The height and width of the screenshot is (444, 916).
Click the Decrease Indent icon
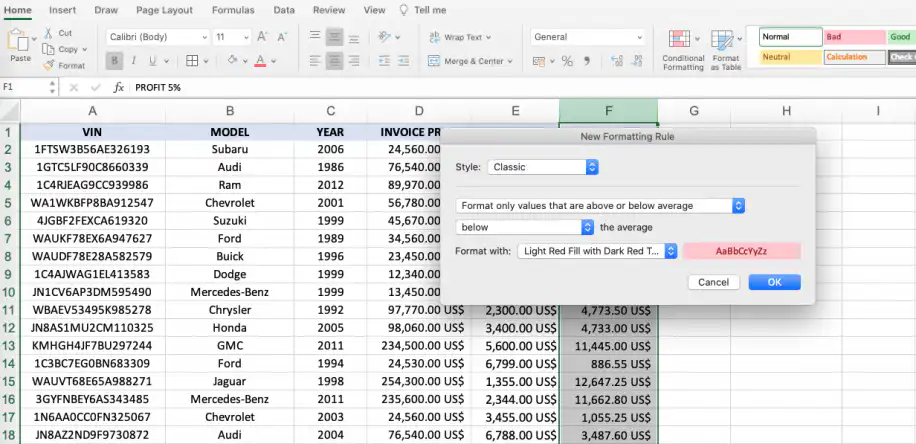[384, 60]
